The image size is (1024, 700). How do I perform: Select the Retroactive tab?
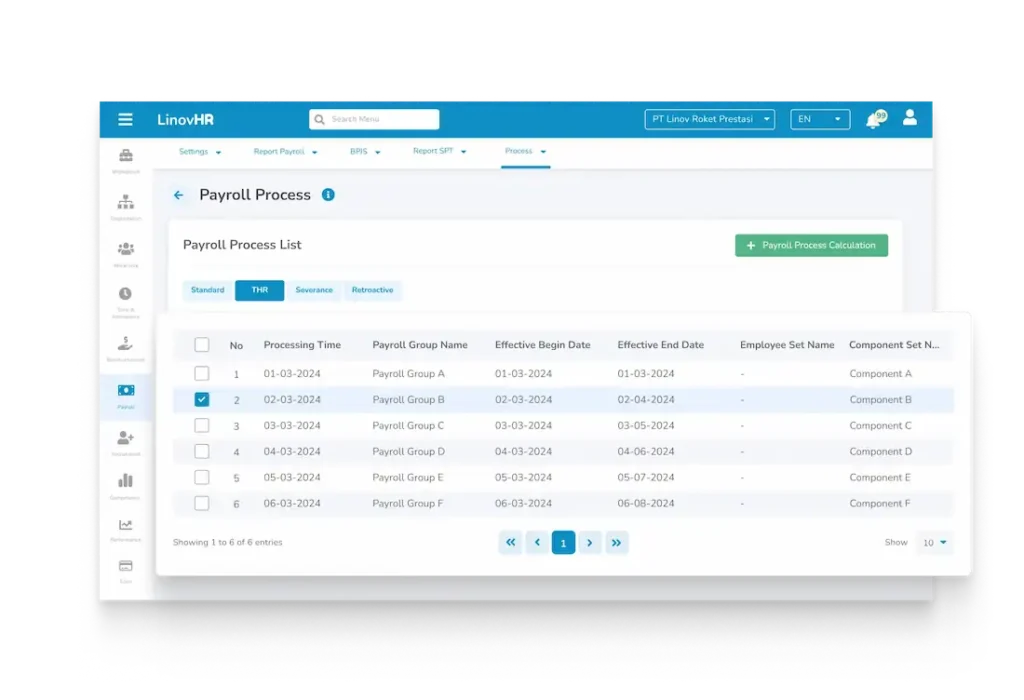[x=372, y=290]
